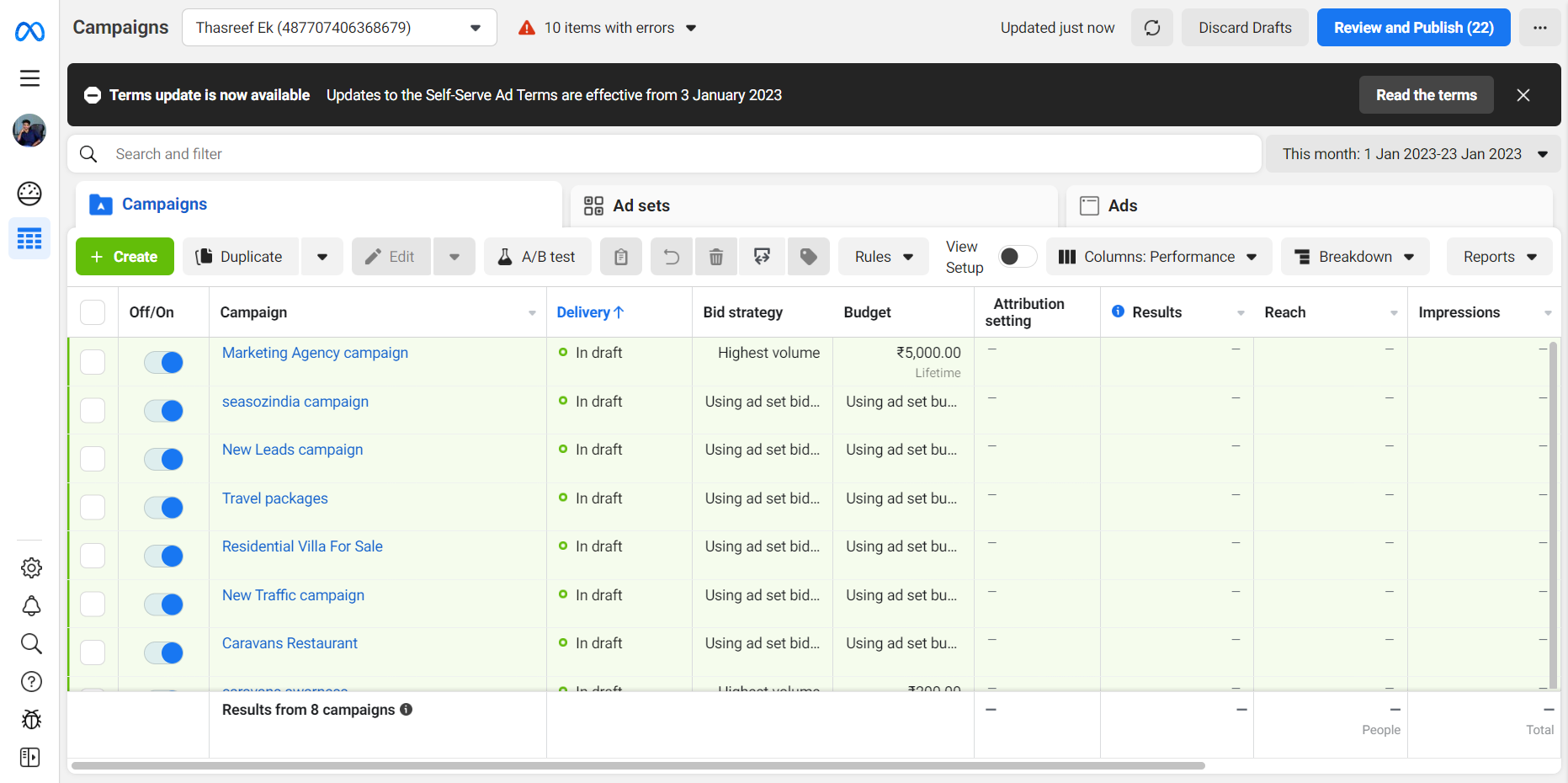The width and height of the screenshot is (1568, 783).
Task: Click Review and Publish (22) button
Action: [1413, 28]
